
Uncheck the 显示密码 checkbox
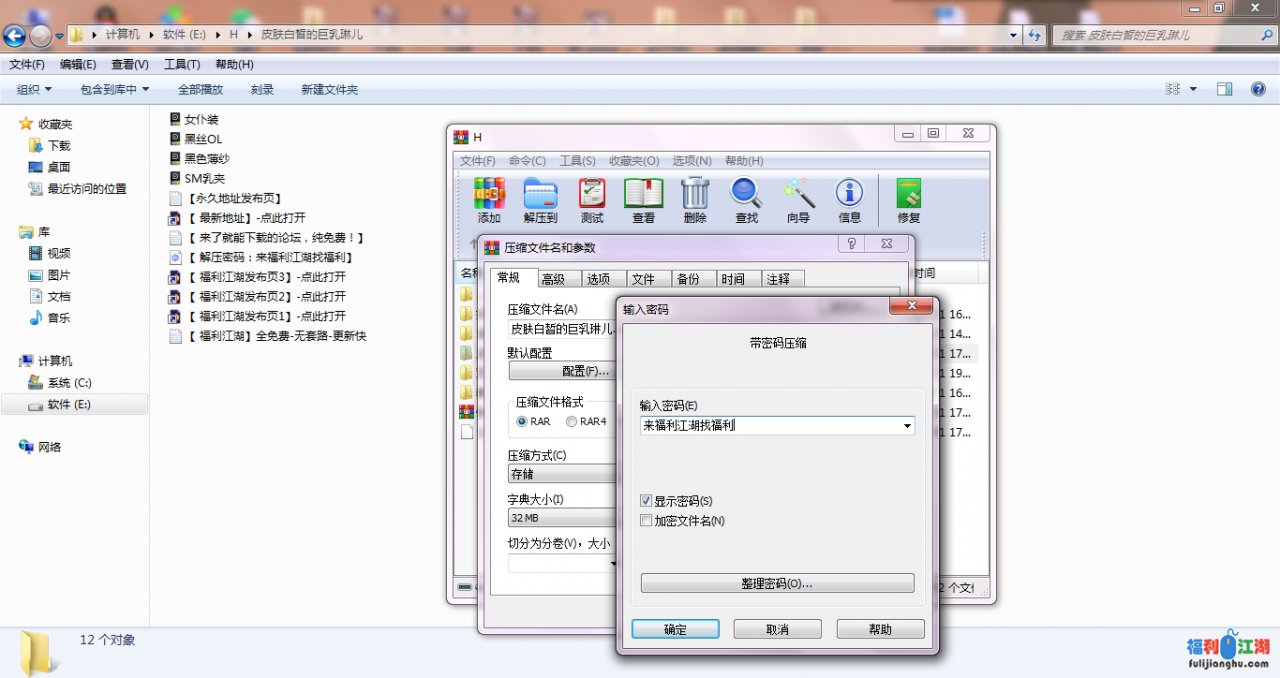(x=645, y=500)
